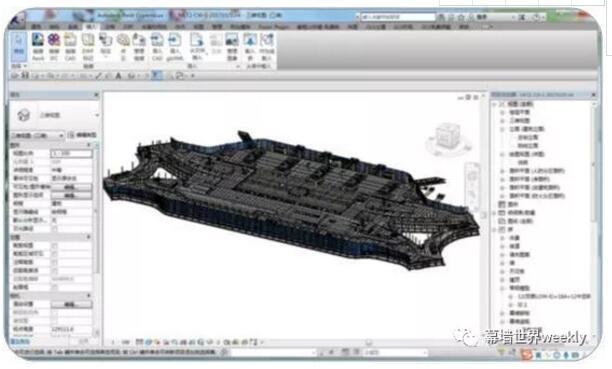Click the Edit button under Camera section
612x369 pixels.
71,304
